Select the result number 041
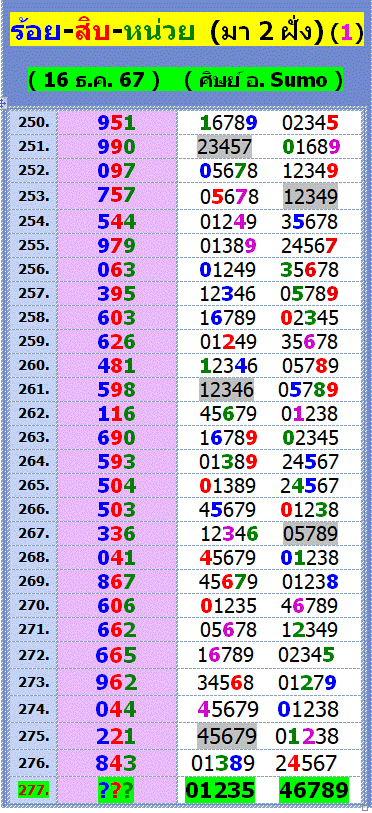The image size is (372, 813). pyautogui.click(x=117, y=558)
